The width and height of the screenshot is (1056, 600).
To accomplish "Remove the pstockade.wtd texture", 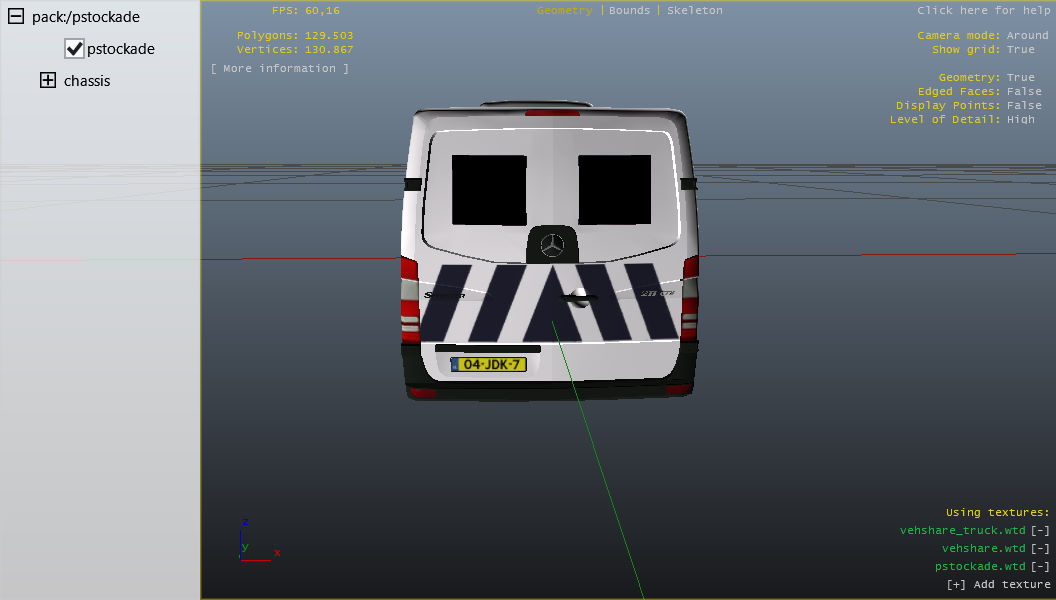I will (1040, 567).
